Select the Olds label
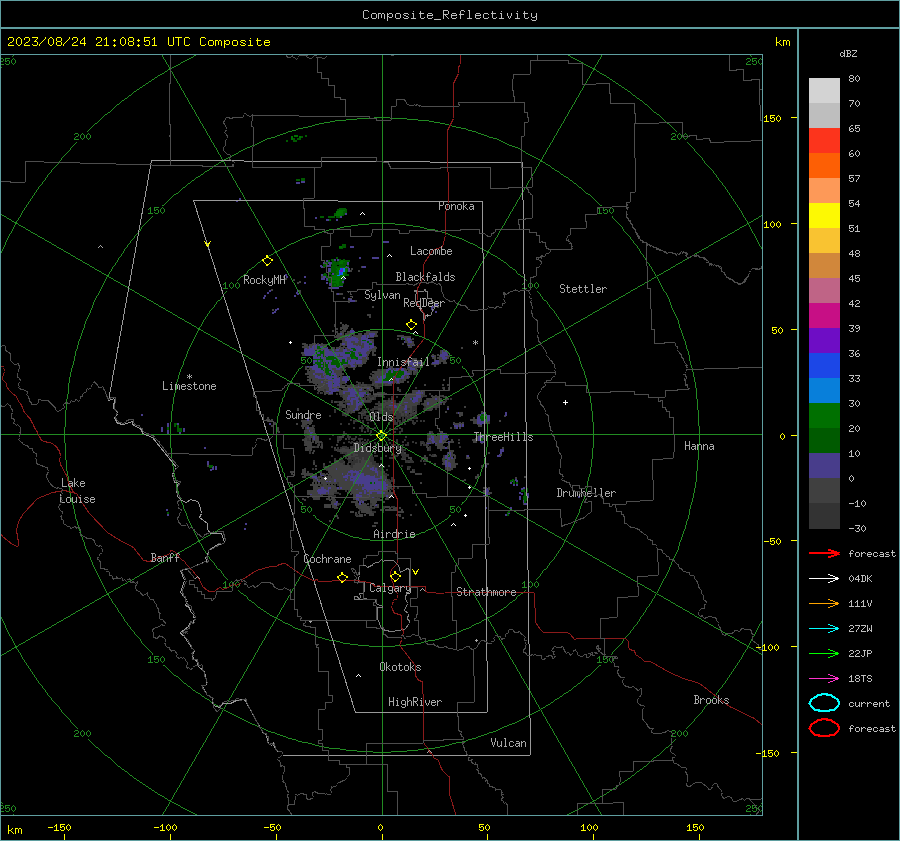 tap(381, 416)
